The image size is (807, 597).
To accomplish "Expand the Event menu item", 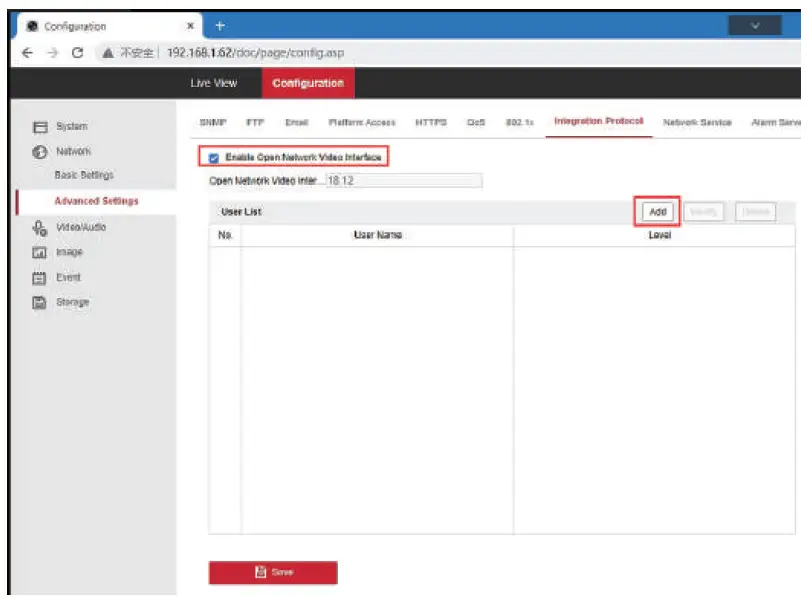I will (68, 277).
